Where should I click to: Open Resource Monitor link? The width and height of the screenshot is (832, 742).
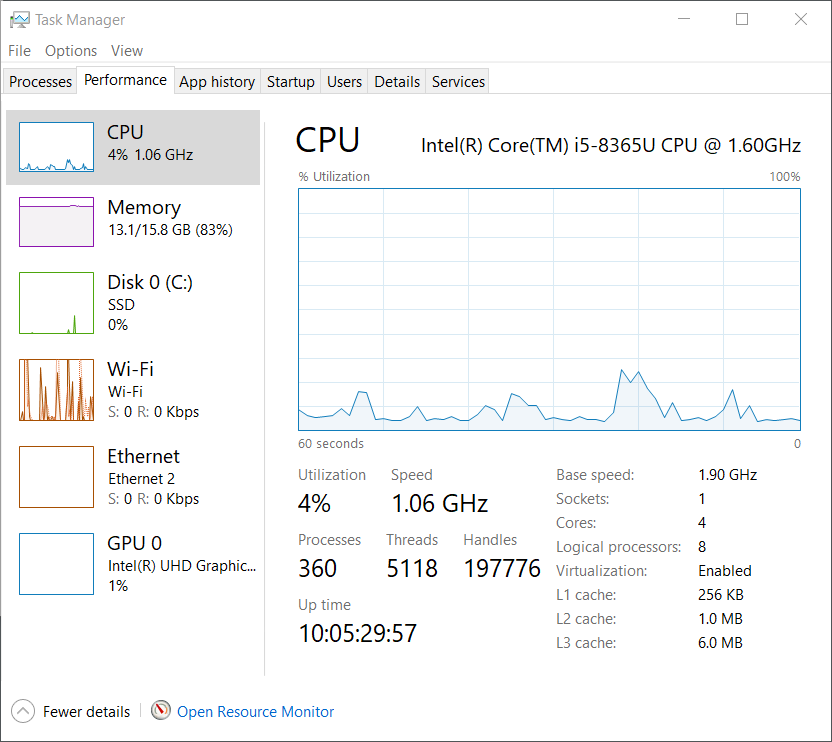255,712
